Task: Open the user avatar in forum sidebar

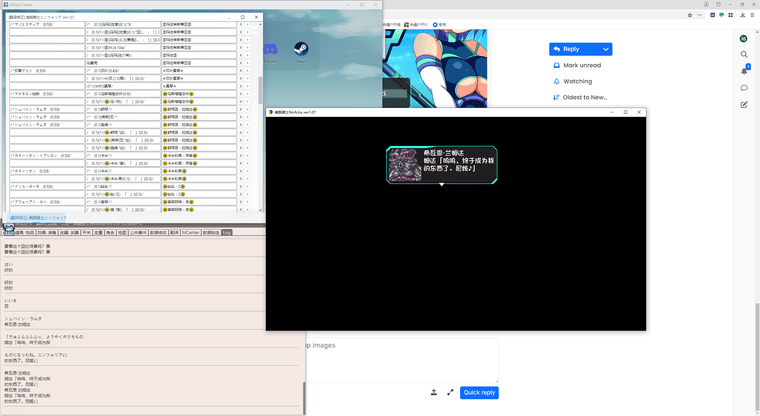Action: pyautogui.click(x=744, y=38)
